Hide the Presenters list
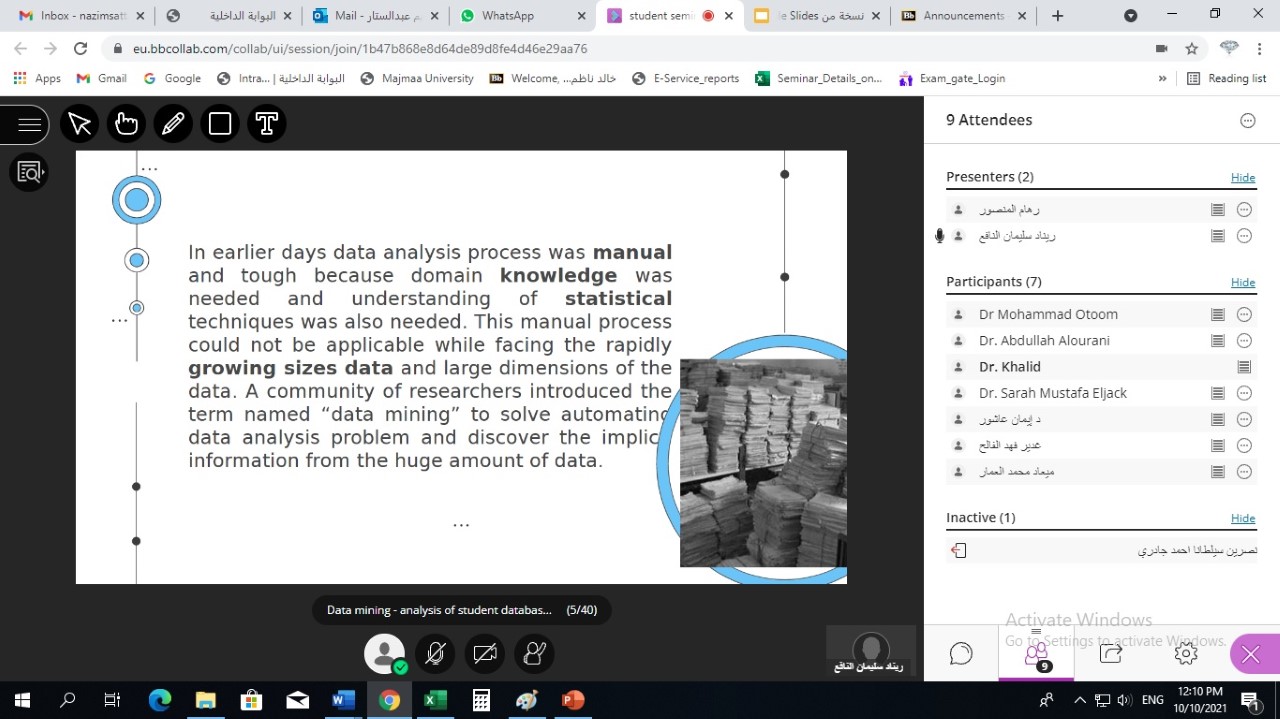1280x719 pixels. tap(1243, 177)
